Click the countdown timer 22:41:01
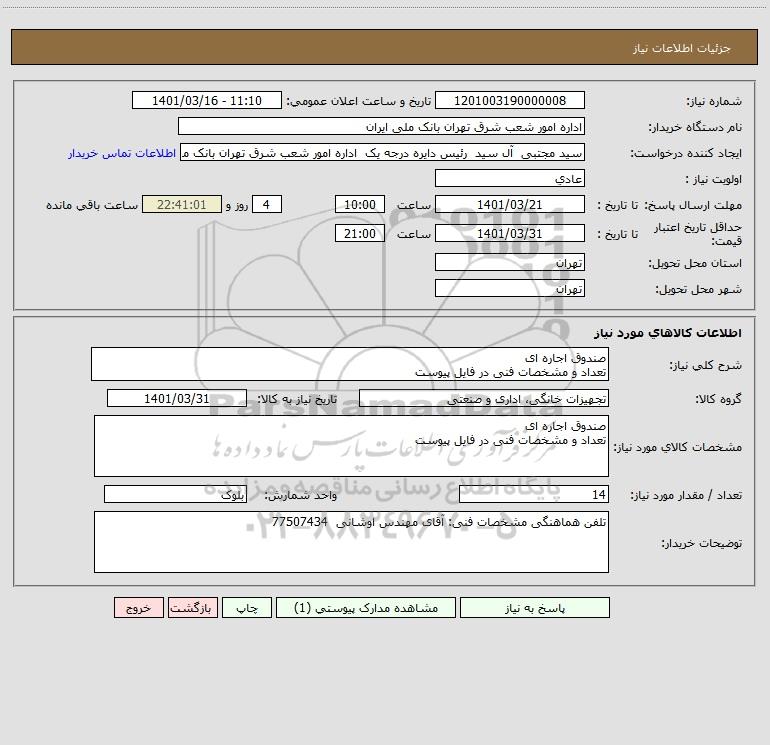This screenshot has height=745, width=770. (182, 204)
